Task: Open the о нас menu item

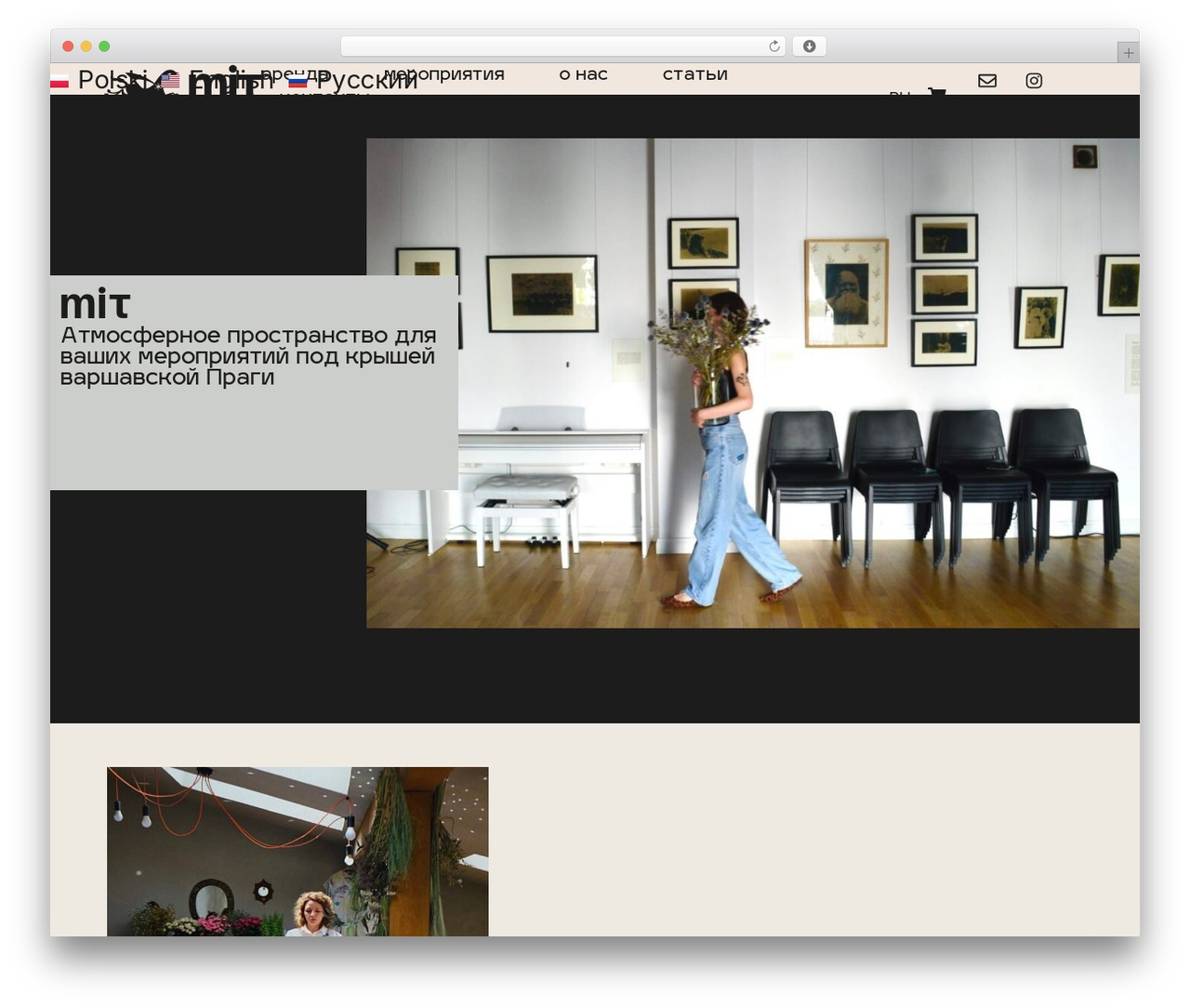Action: 583,74
